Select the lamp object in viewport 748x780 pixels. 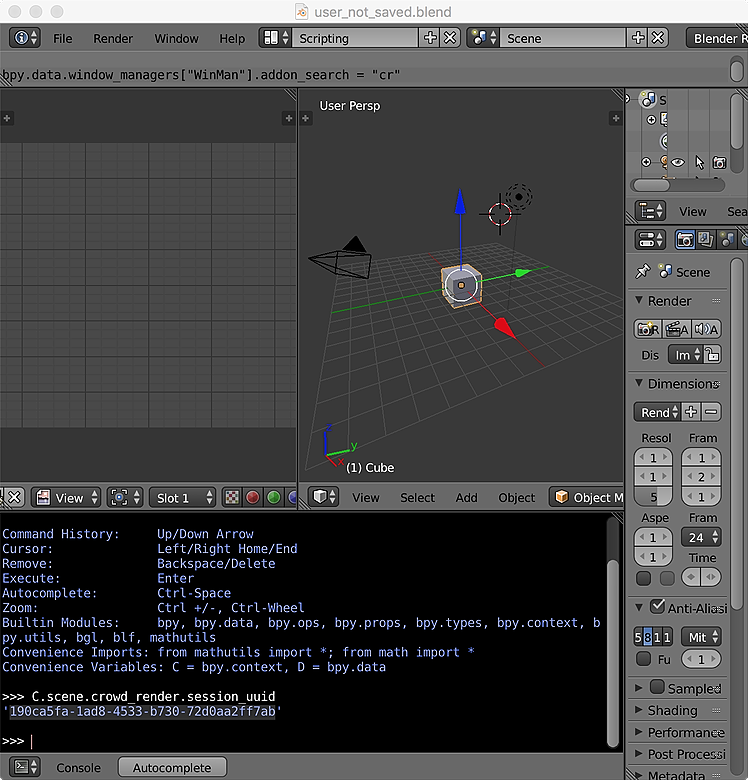(x=519, y=197)
